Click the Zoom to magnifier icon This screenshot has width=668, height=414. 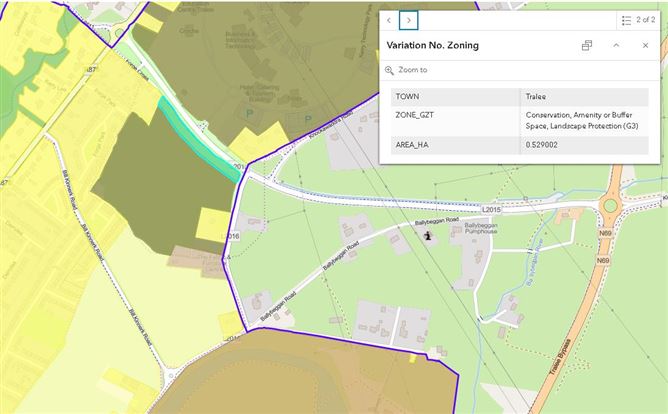390,70
